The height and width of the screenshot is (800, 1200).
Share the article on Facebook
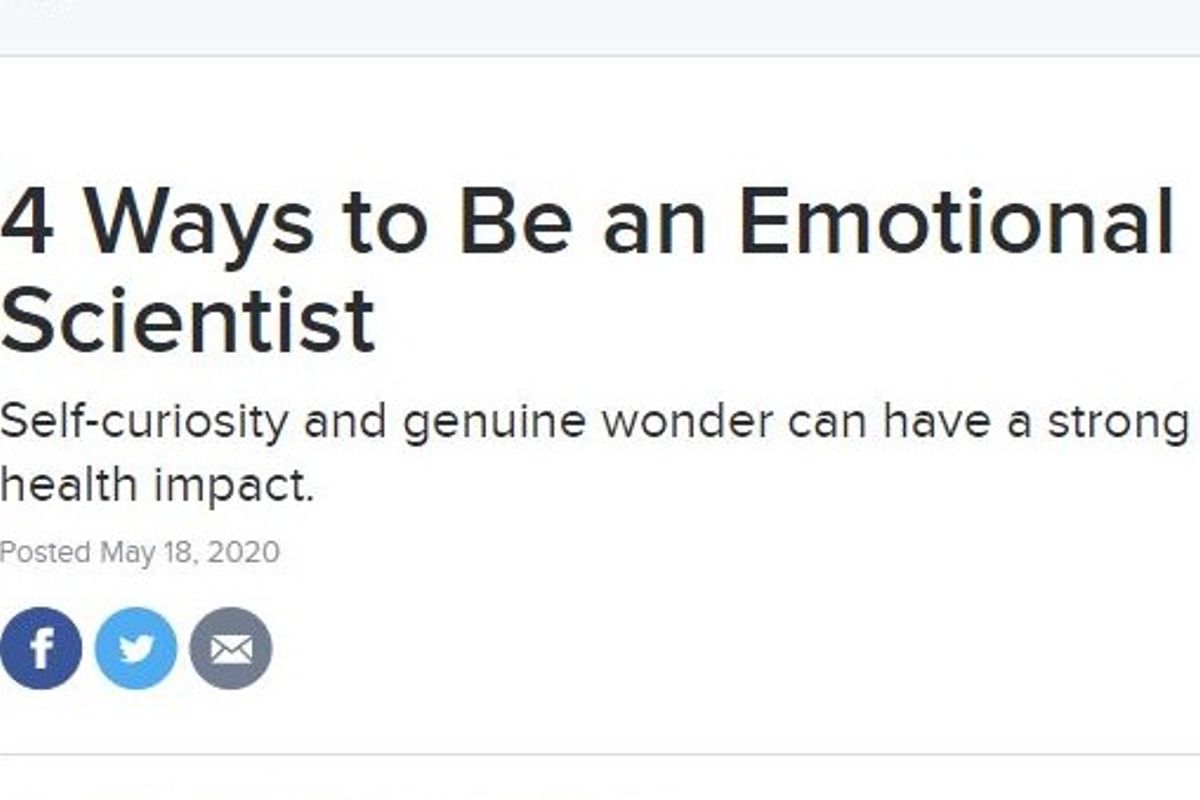click(41, 649)
